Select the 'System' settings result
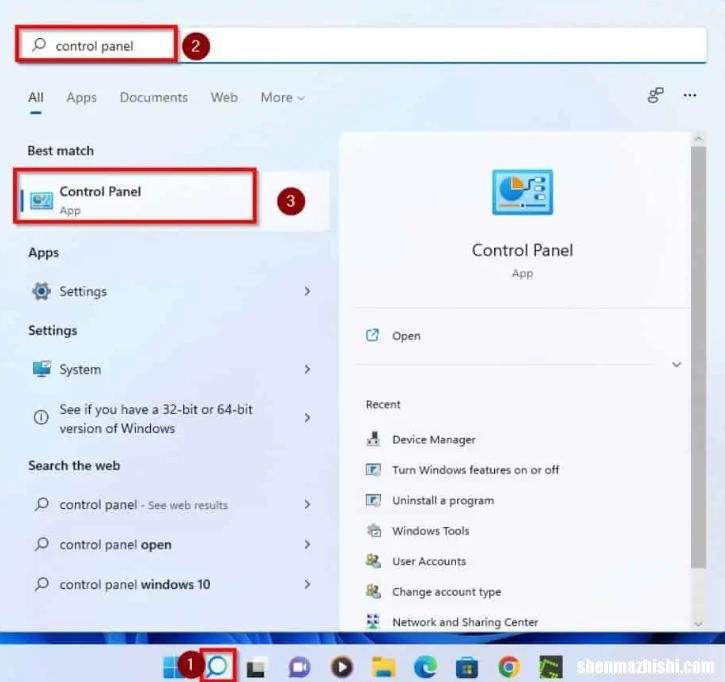Screen dimensions: 725x682 [x=172, y=369]
